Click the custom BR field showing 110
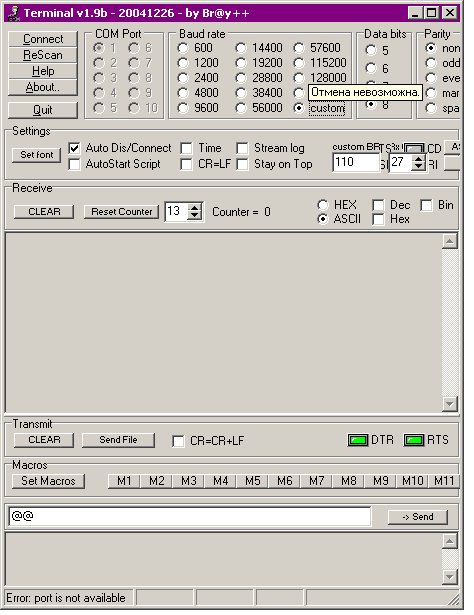Screen dimensions: 474x615 (356, 162)
